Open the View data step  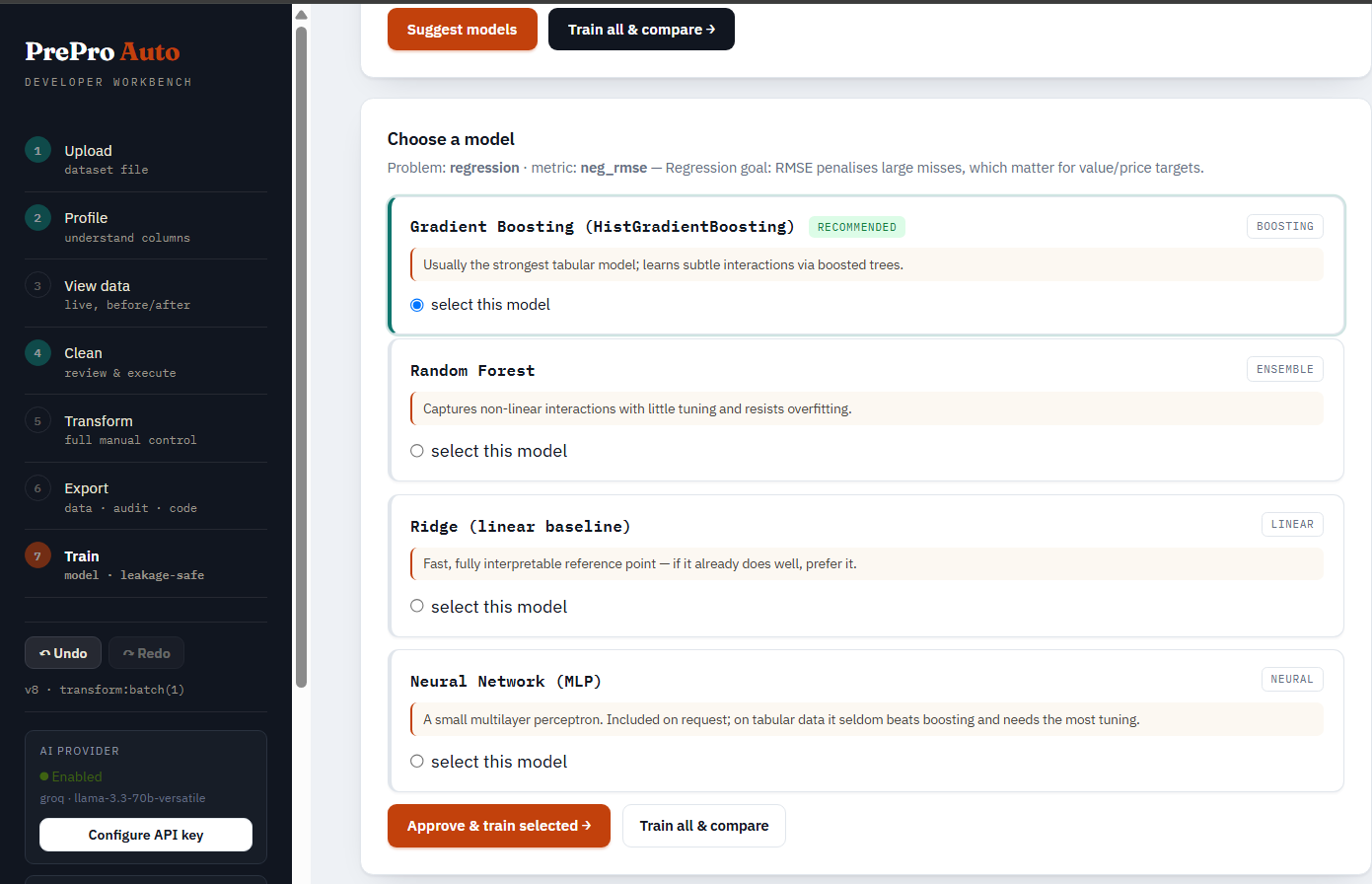[x=146, y=294]
